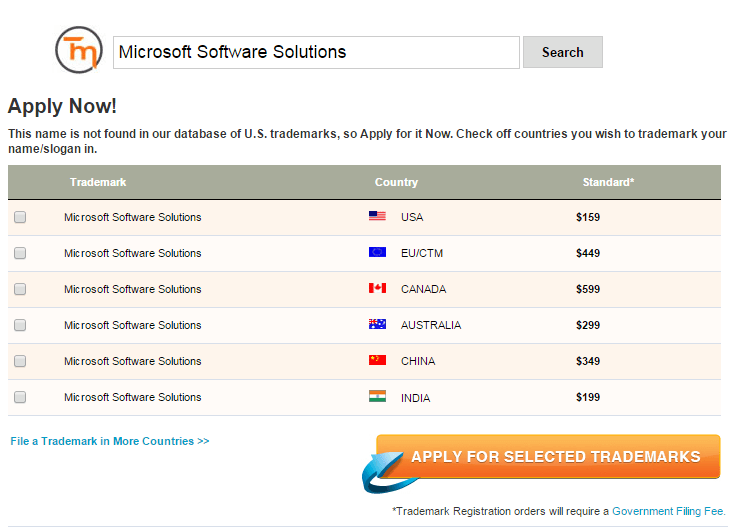Click the AUSTRALIA country name
Screen dimensions: 738x528
point(431,325)
